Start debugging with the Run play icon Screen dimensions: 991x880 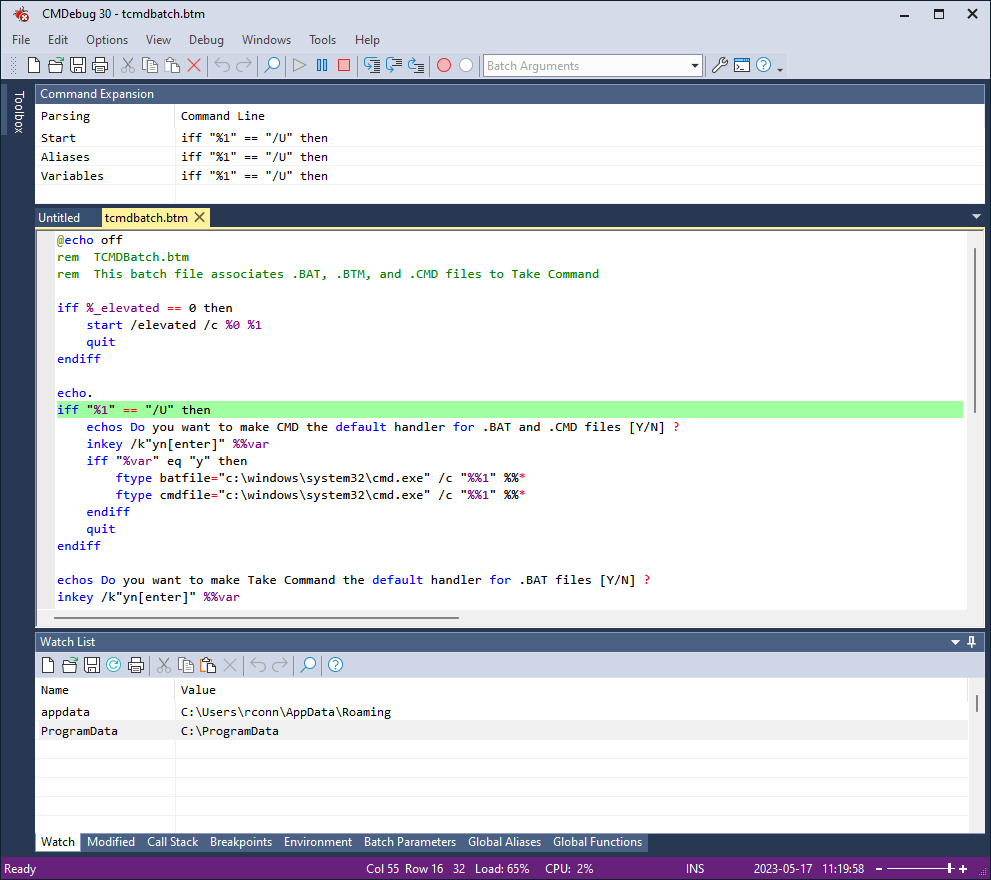[x=300, y=65]
